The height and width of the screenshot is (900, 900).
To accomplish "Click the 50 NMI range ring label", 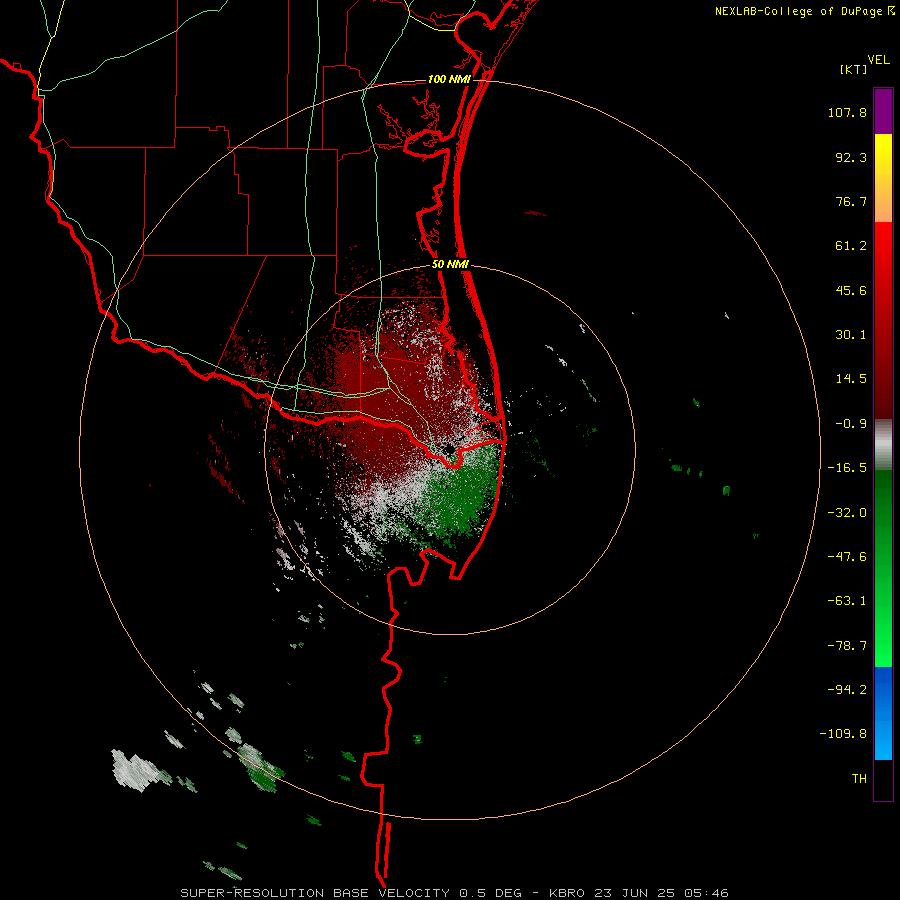I will tap(451, 265).
